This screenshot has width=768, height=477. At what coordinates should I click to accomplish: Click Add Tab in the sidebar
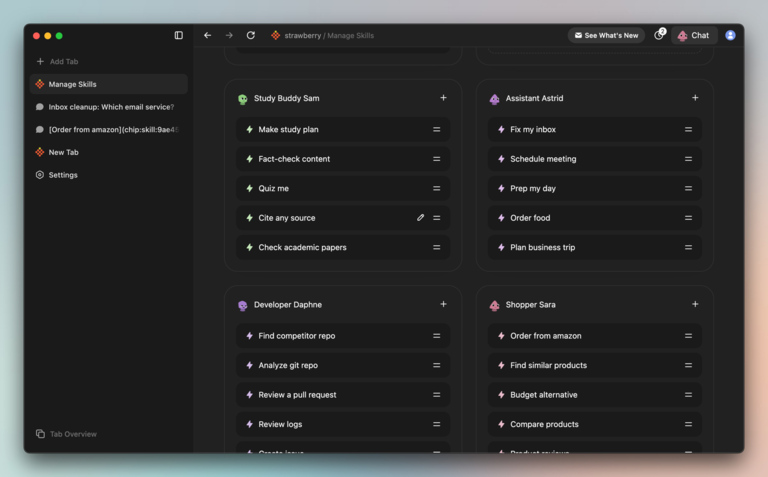[57, 61]
